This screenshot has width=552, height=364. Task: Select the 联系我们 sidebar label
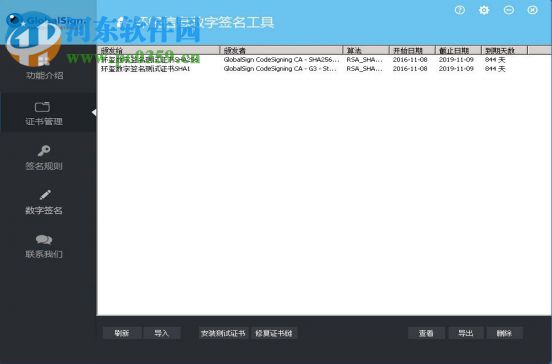[x=44, y=254]
